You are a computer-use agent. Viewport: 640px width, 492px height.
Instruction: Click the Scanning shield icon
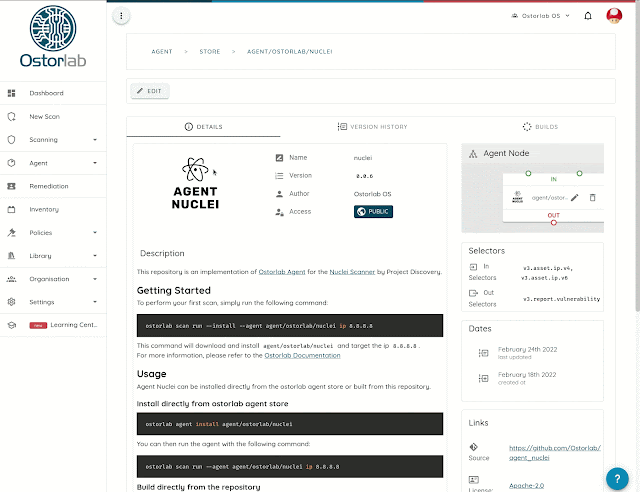coord(11,140)
